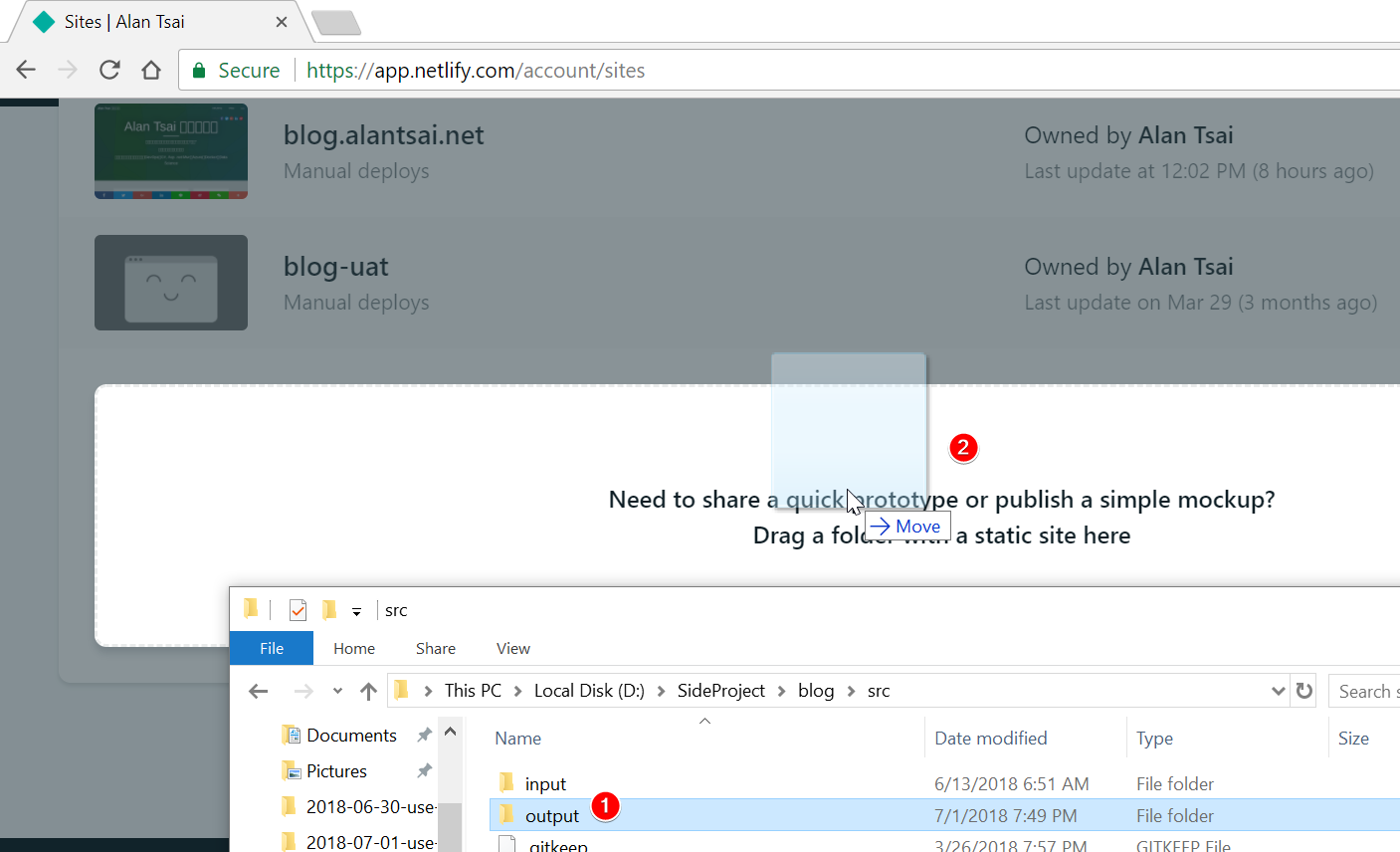Viewport: 1400px width, 852px height.
Task: Switch to the View ribbon tab
Action: [x=513, y=648]
